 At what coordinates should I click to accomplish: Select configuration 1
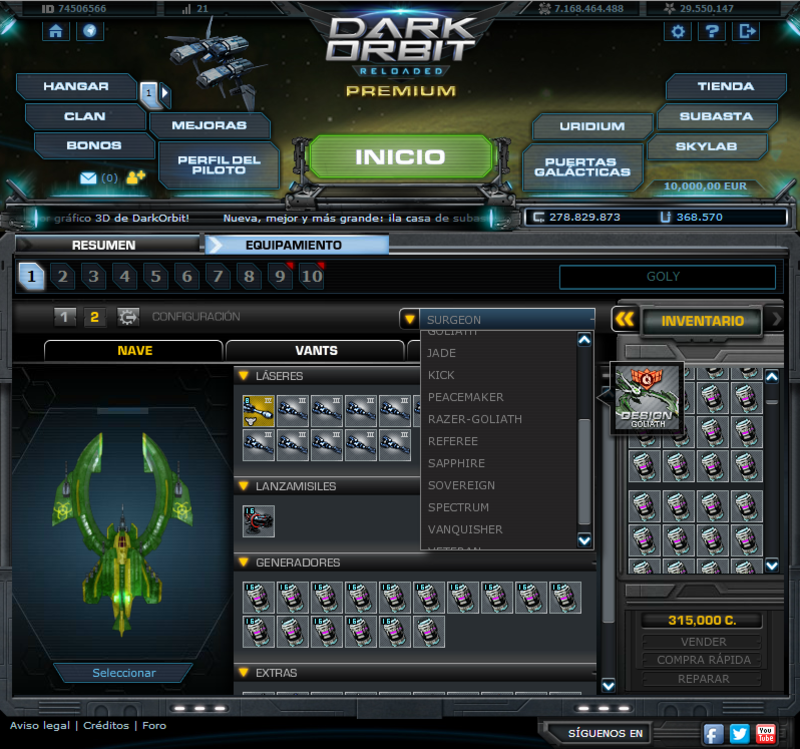tap(64, 317)
